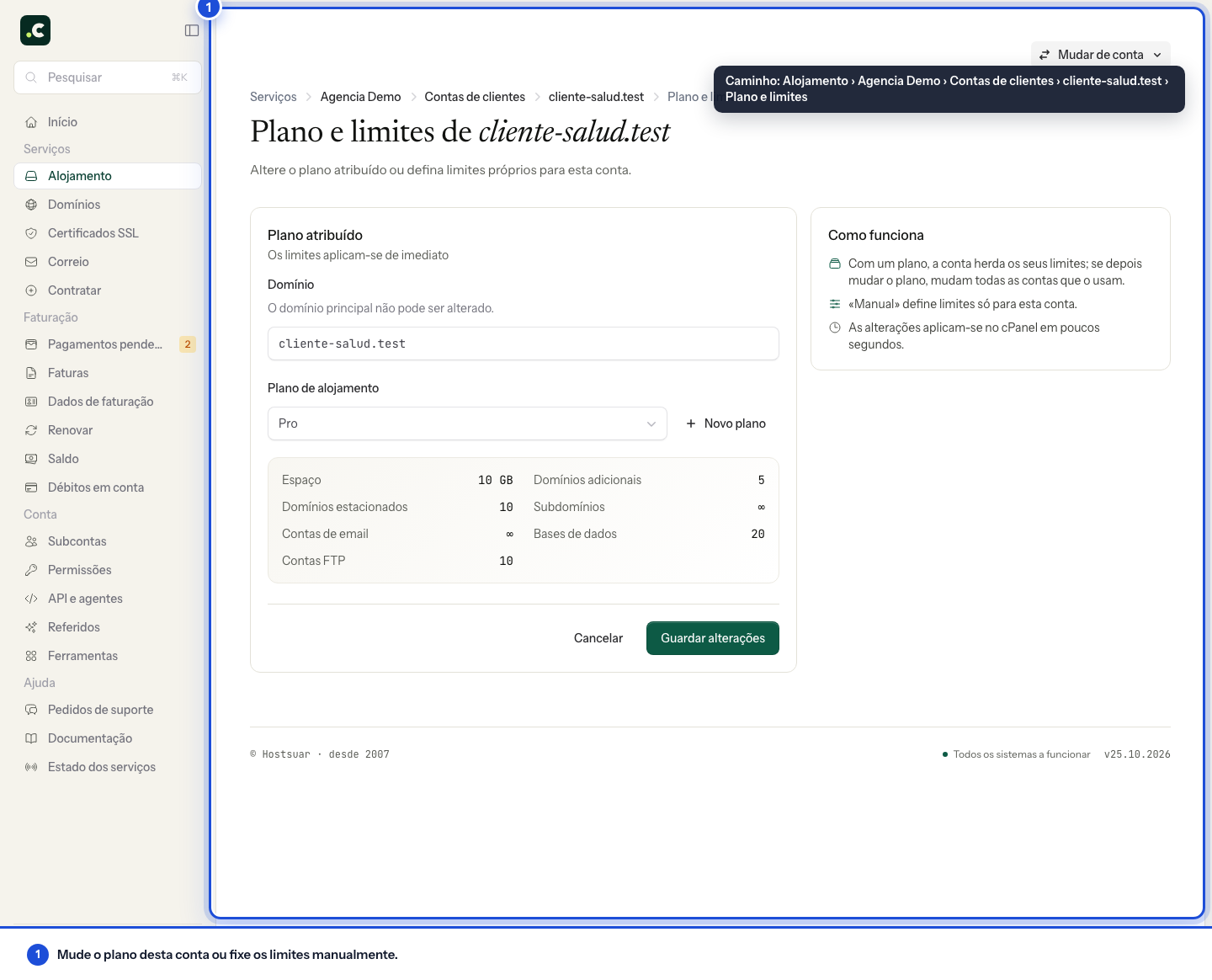The image size is (1212, 980).
Task: Click the Certificados SSL shield icon
Action: pyautogui.click(x=31, y=233)
